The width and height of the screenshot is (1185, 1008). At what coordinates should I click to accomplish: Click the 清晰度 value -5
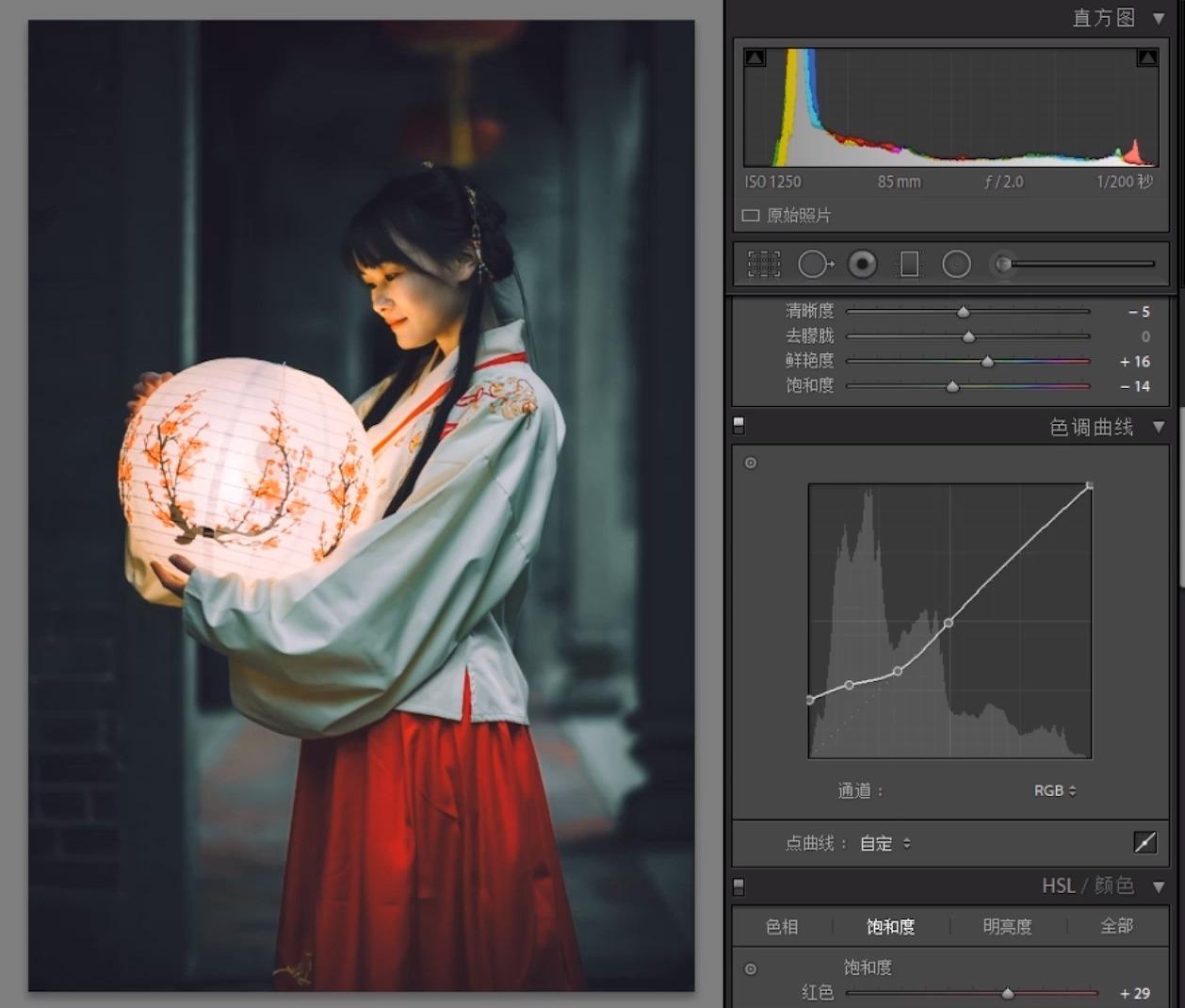[1139, 312]
